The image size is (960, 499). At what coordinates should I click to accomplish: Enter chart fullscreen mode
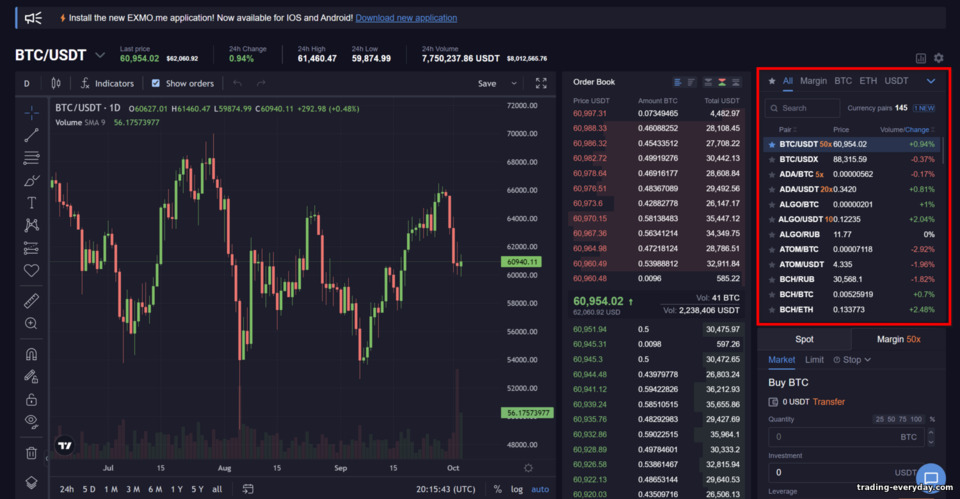click(x=541, y=83)
